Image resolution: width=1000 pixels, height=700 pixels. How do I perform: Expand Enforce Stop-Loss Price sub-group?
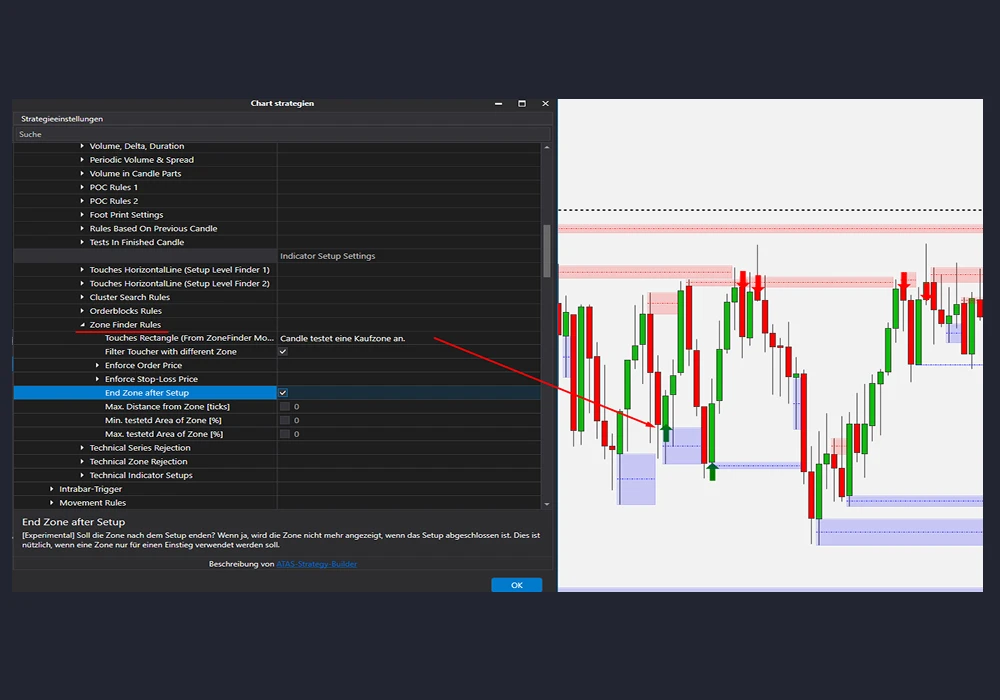coord(97,379)
